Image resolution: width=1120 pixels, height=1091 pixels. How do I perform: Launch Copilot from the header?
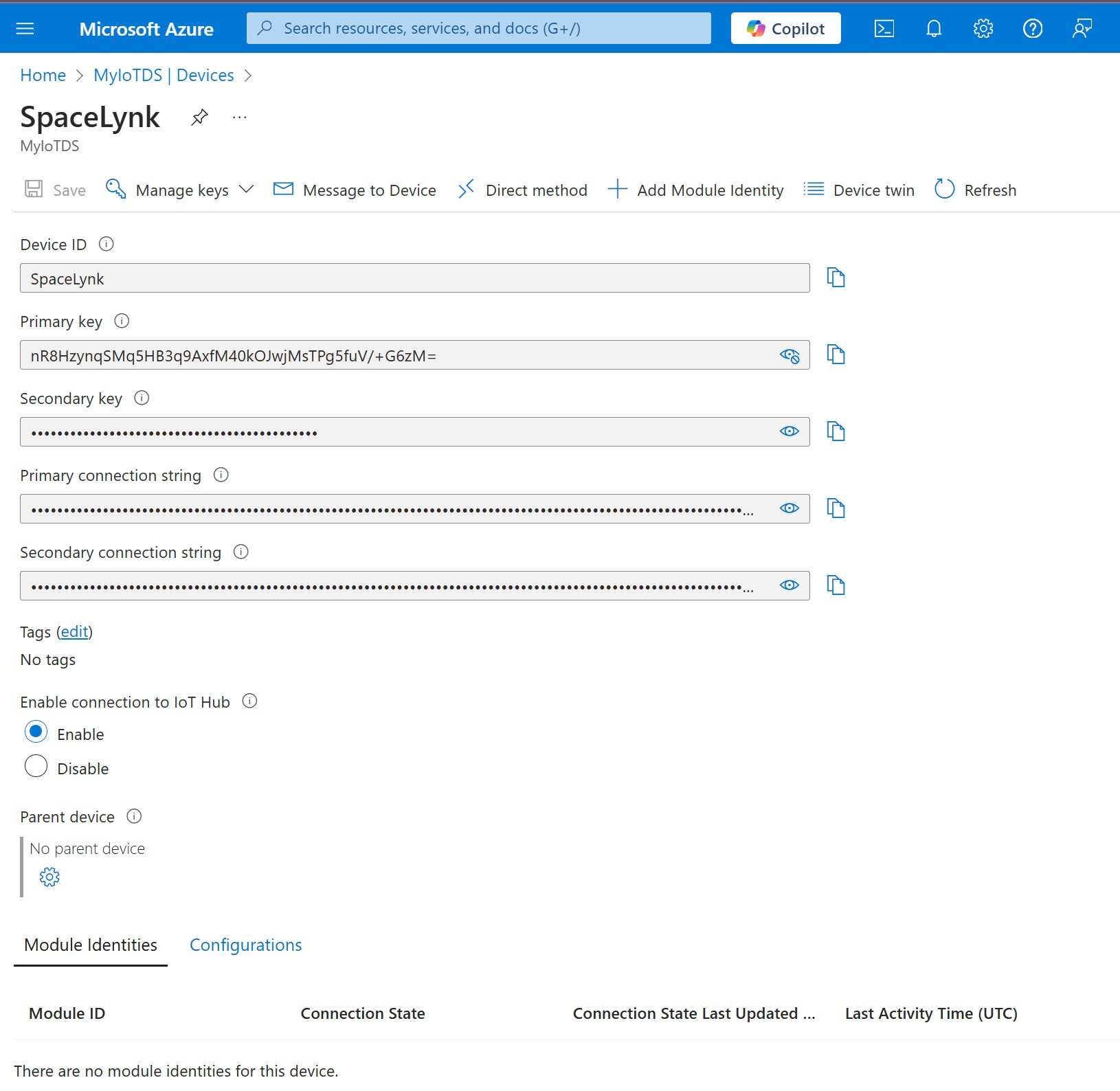tap(786, 29)
